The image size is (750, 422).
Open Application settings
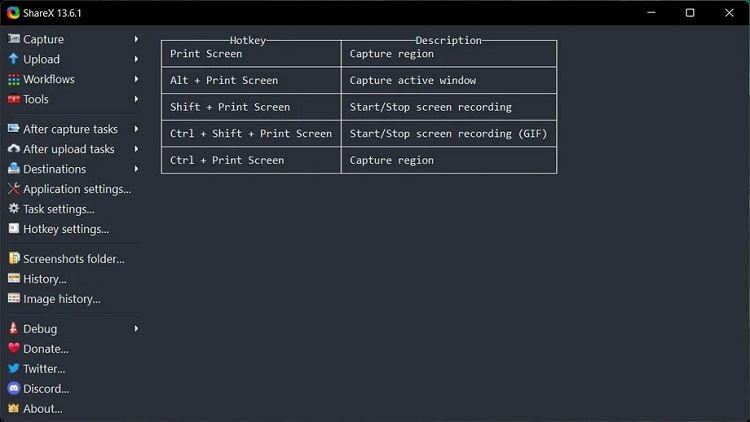point(76,189)
